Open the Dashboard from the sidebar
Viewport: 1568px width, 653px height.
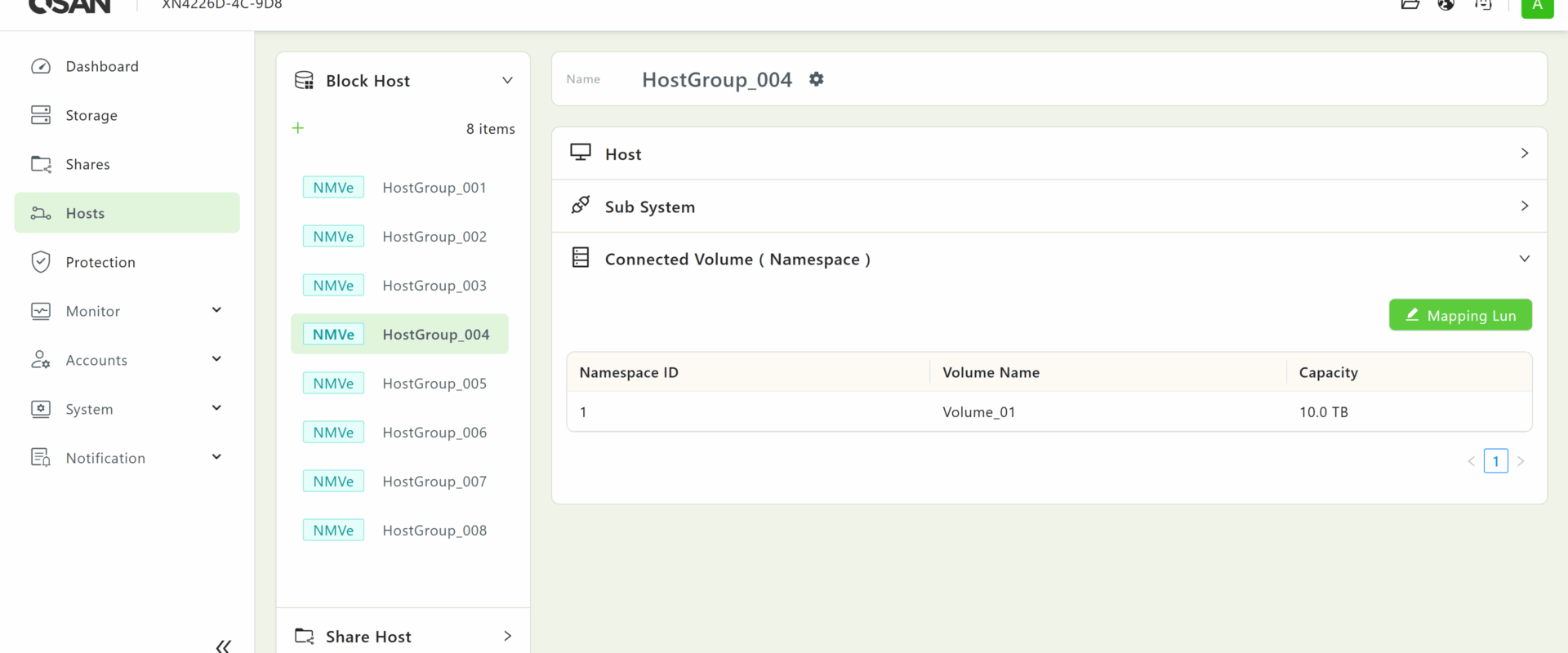102,66
